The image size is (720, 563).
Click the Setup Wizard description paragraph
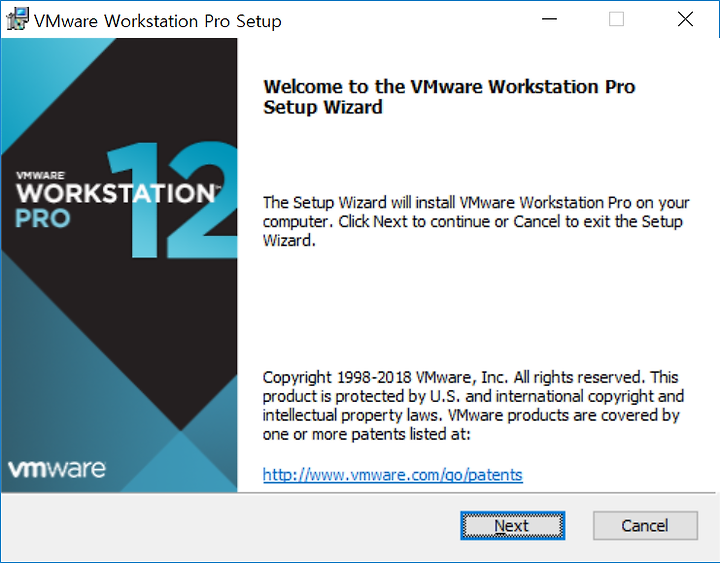click(x=476, y=221)
